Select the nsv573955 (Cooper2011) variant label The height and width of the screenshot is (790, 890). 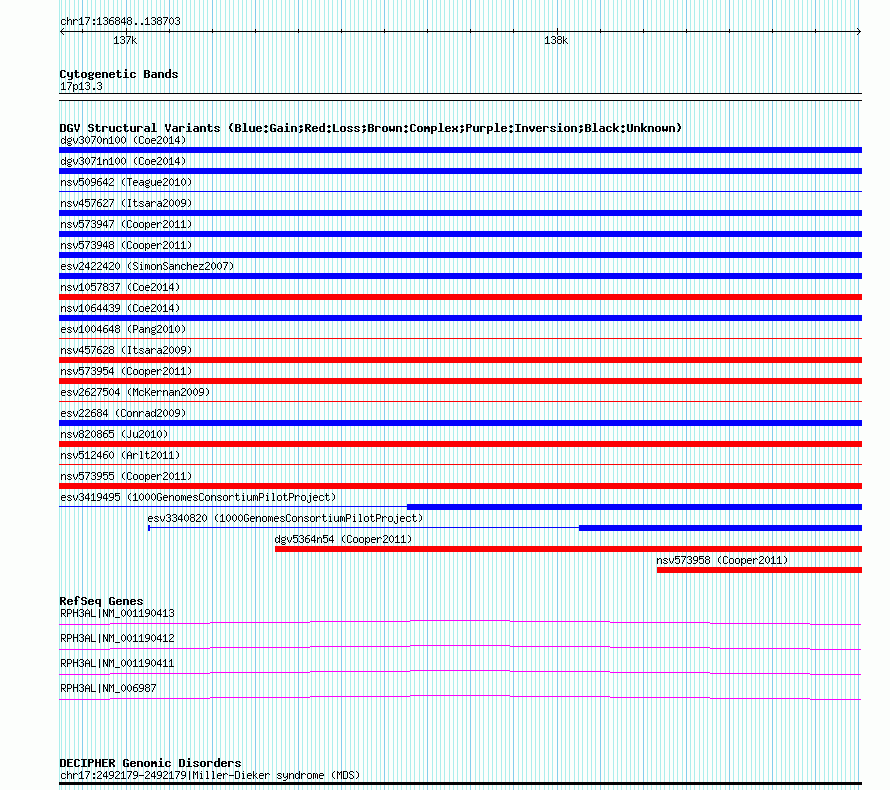click(x=126, y=476)
